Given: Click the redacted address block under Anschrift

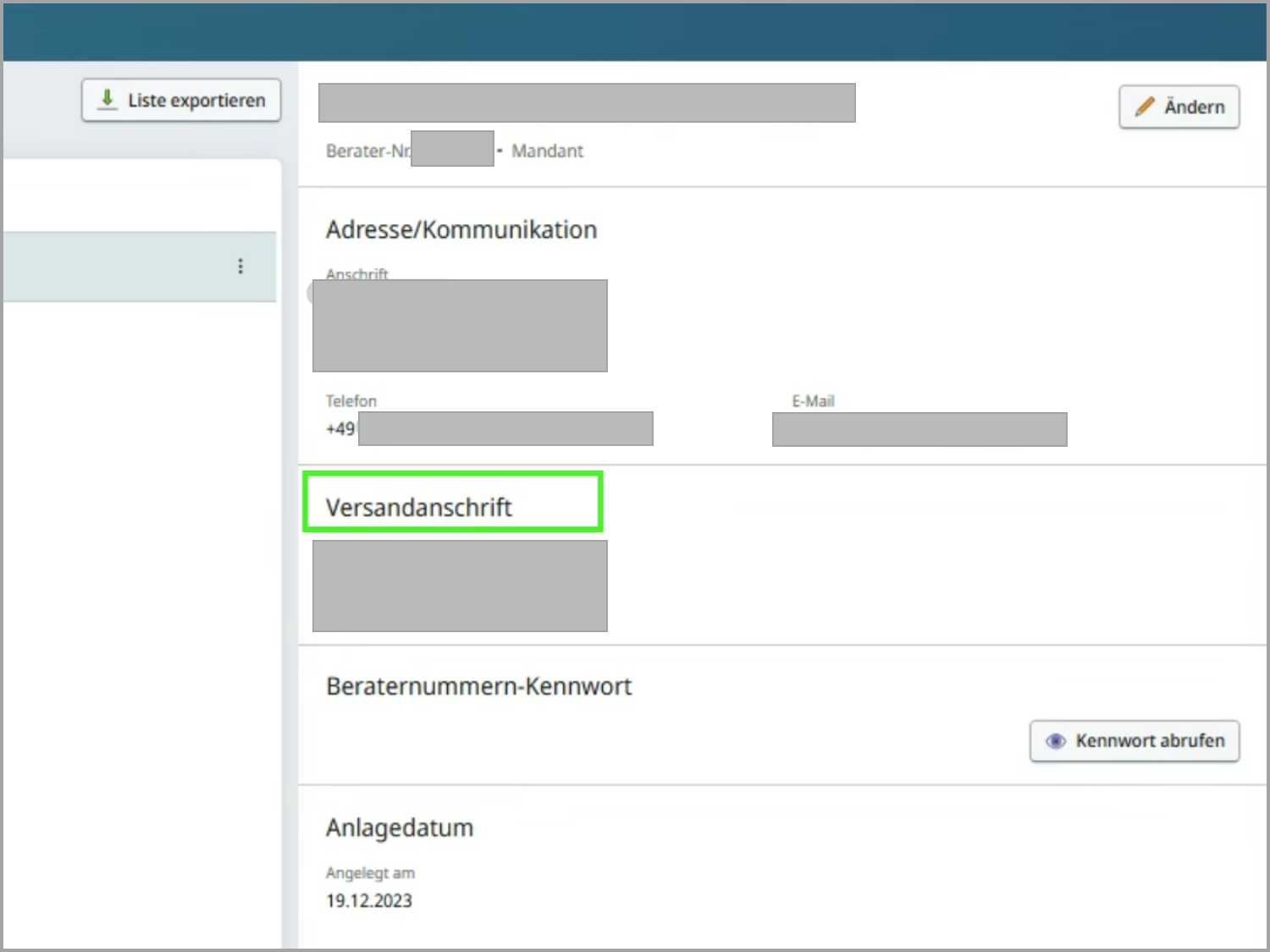Looking at the screenshot, I should click(x=460, y=326).
